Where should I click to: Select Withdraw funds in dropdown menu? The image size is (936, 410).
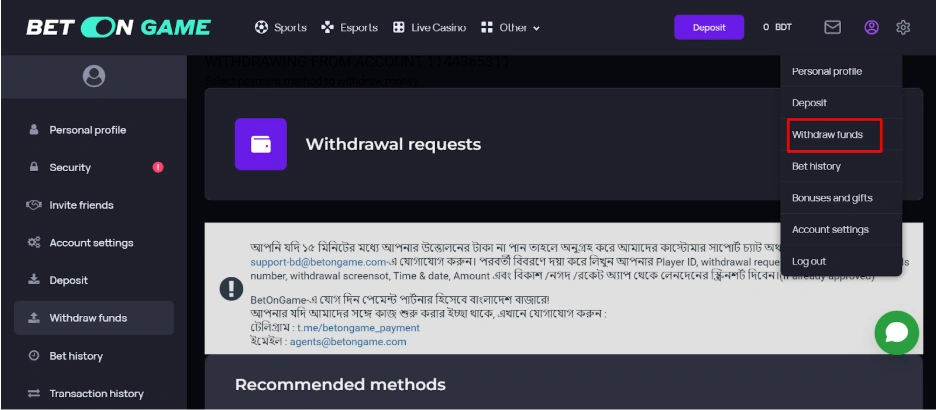pos(827,134)
